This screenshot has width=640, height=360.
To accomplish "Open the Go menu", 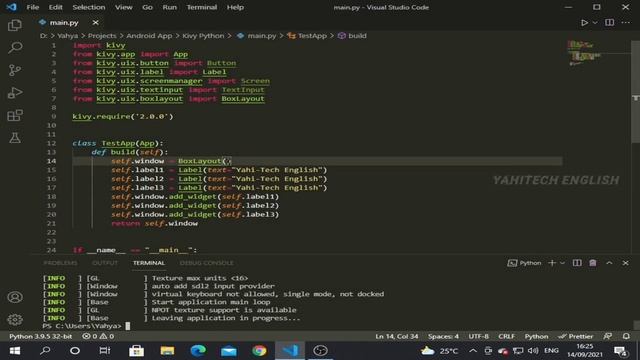I will (147, 7).
